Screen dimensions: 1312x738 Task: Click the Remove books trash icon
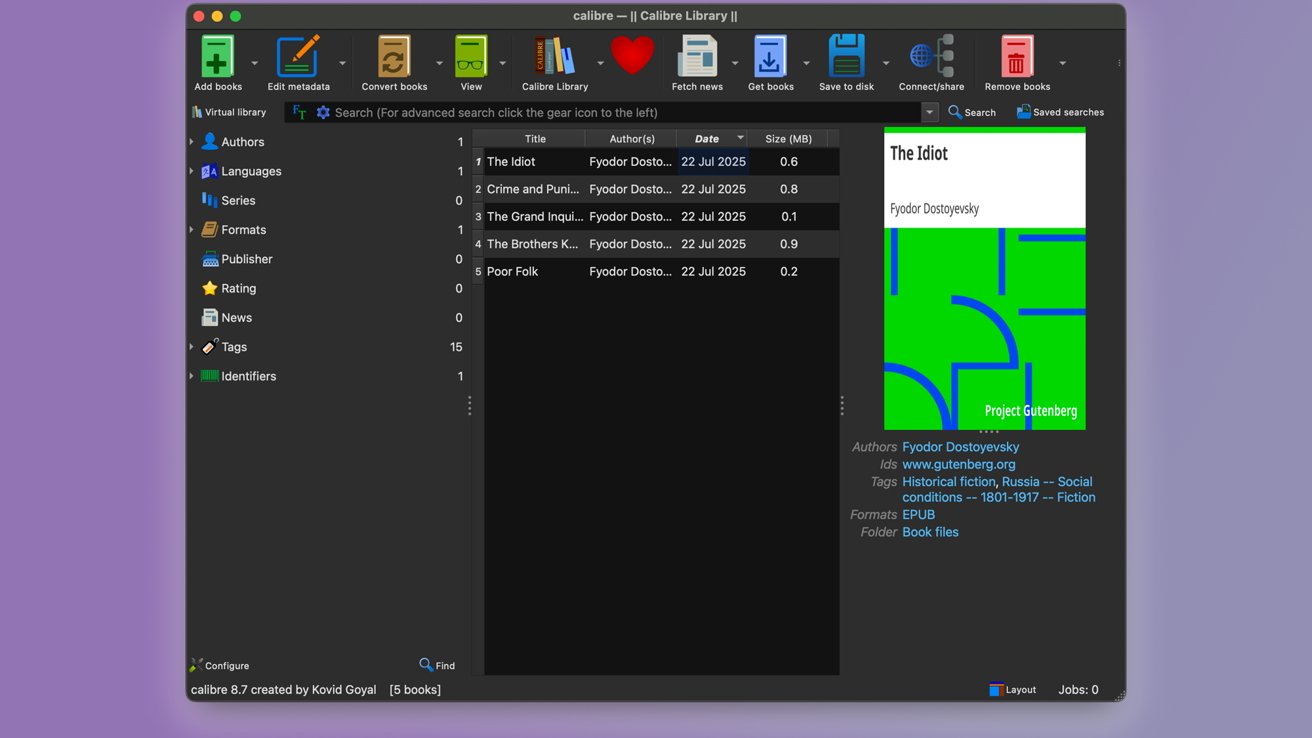(1017, 57)
